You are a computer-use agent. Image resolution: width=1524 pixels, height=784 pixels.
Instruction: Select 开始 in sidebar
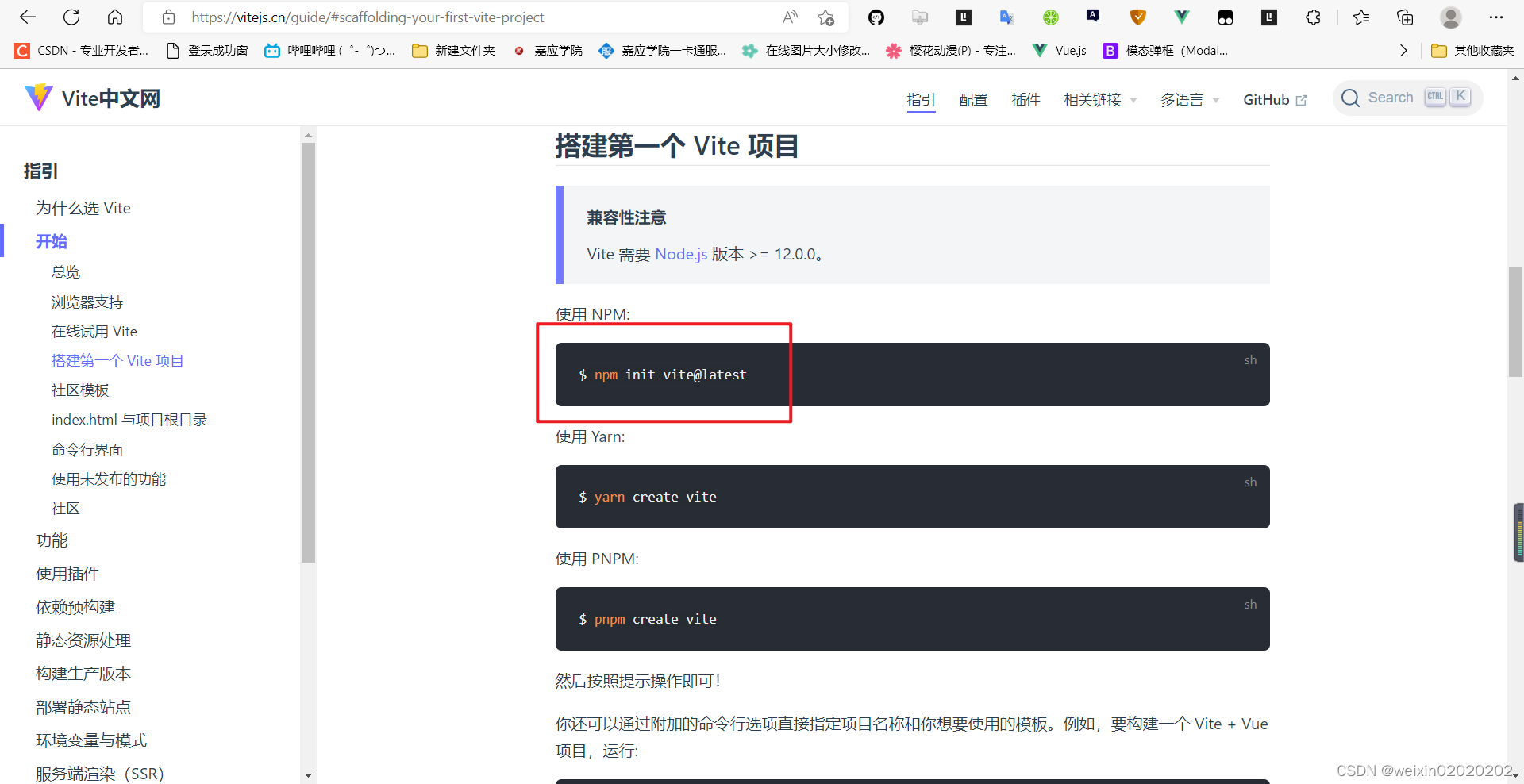[x=52, y=241]
